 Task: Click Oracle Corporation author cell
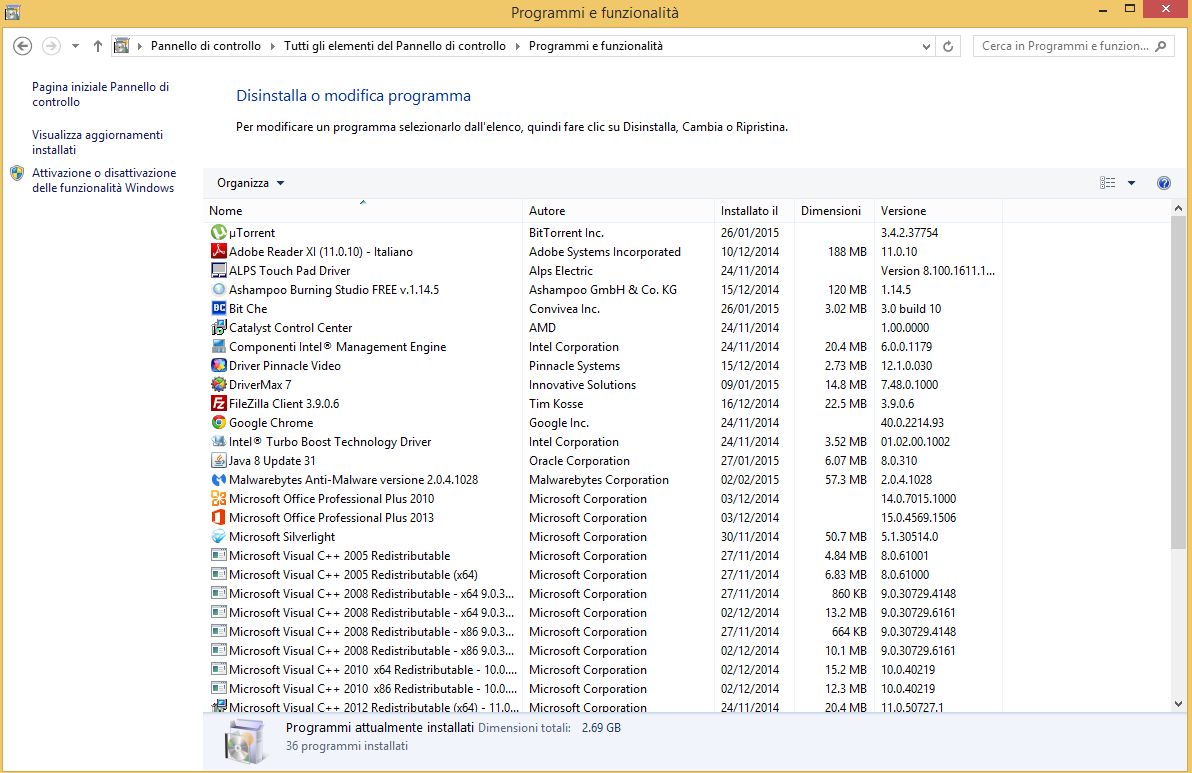(579, 461)
